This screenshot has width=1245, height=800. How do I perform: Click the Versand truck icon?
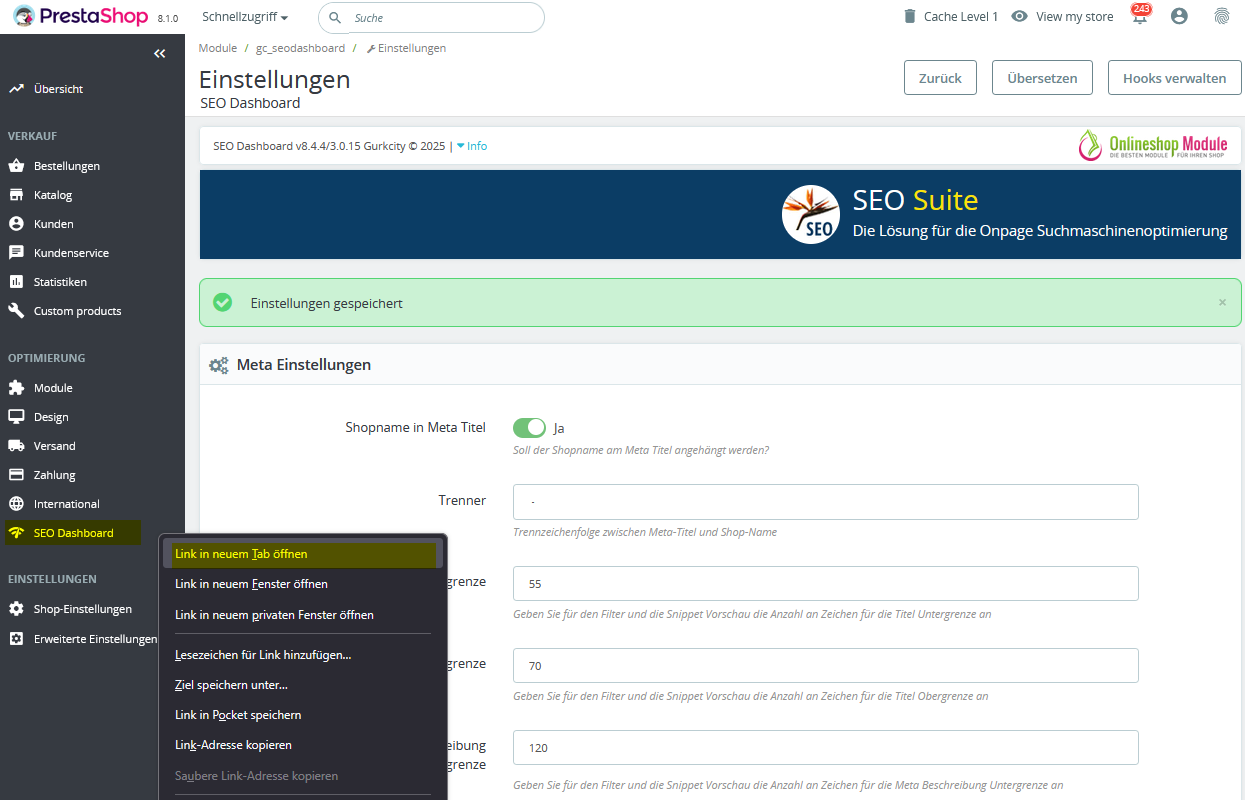(x=16, y=446)
